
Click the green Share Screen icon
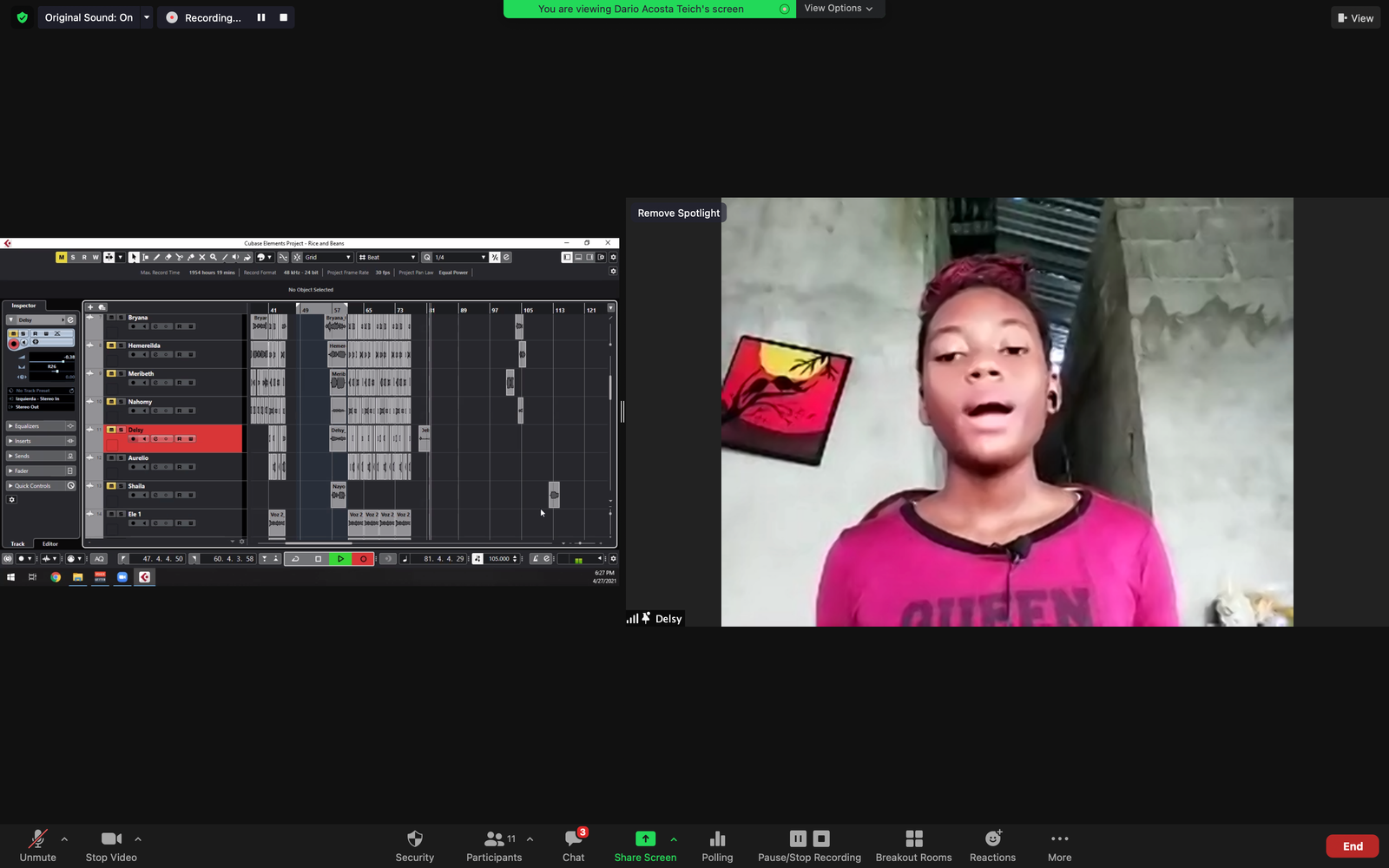pyautogui.click(x=645, y=838)
